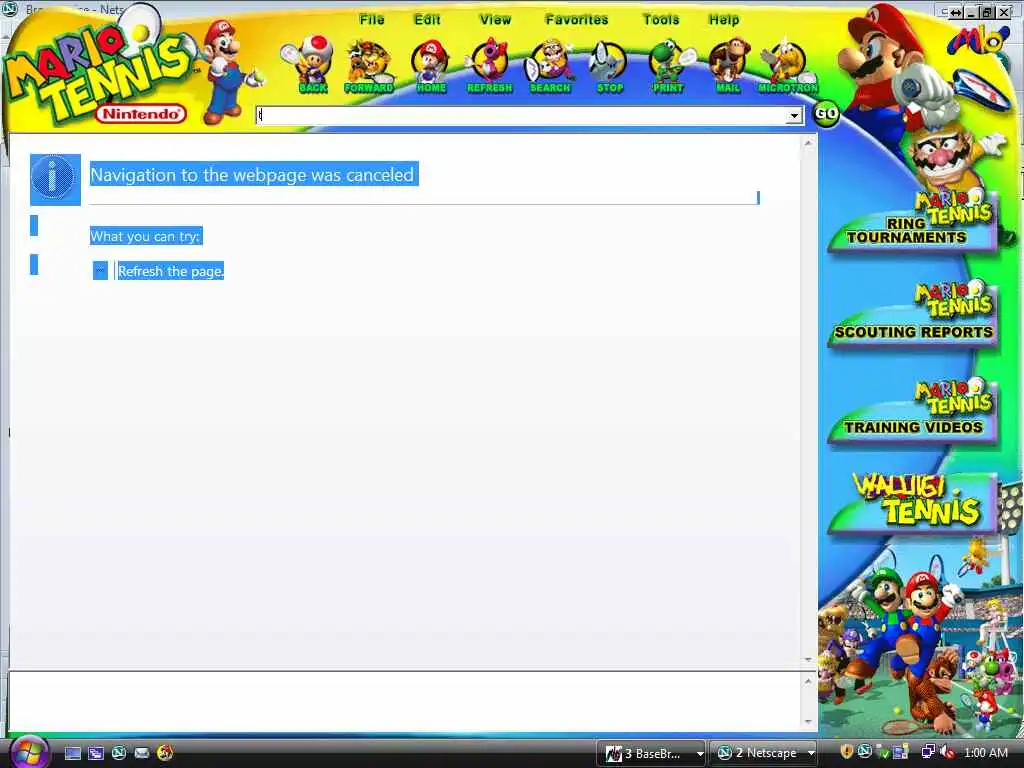This screenshot has width=1024, height=768.
Task: Open the Favorites menu
Action: tap(577, 20)
